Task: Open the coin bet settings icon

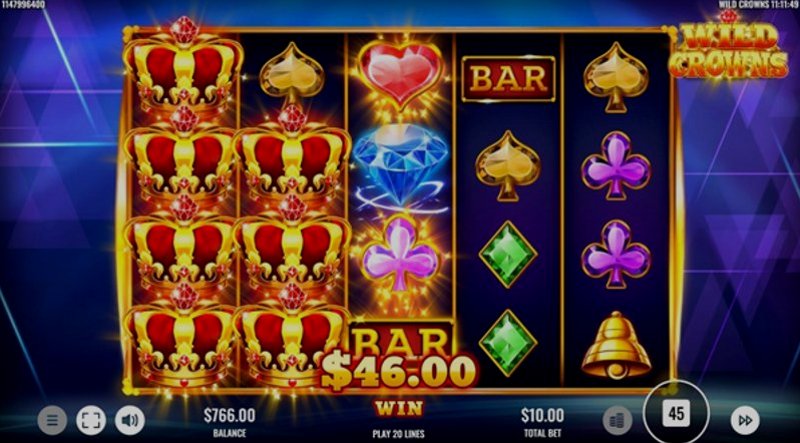Action: click(x=617, y=421)
